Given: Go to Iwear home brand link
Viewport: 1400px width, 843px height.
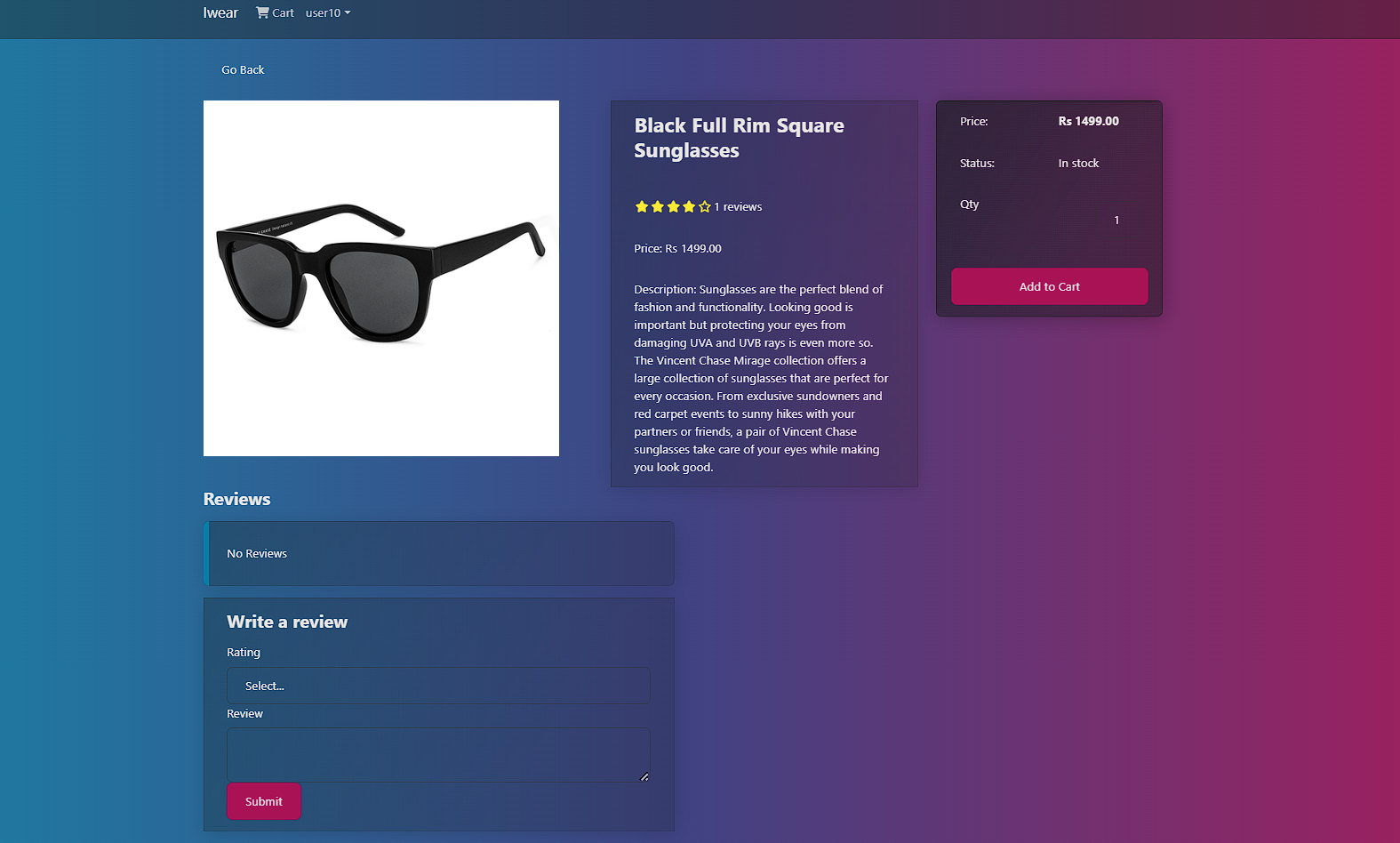Looking at the screenshot, I should [x=220, y=12].
